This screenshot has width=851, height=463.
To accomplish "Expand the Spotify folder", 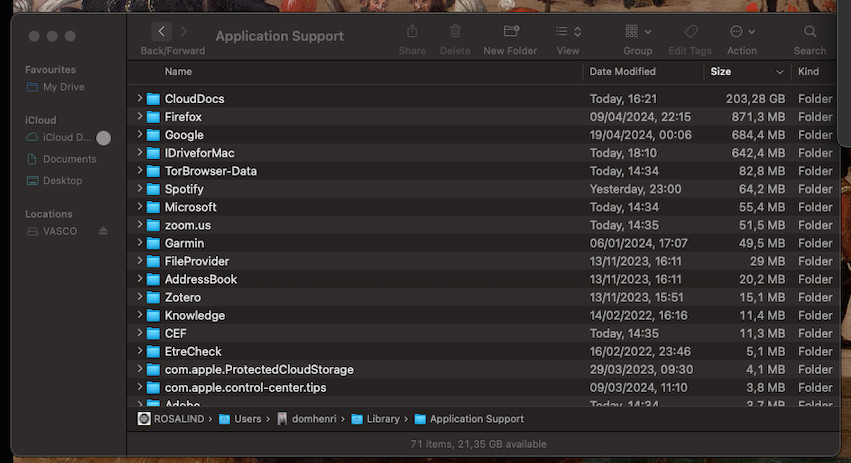I will point(139,188).
